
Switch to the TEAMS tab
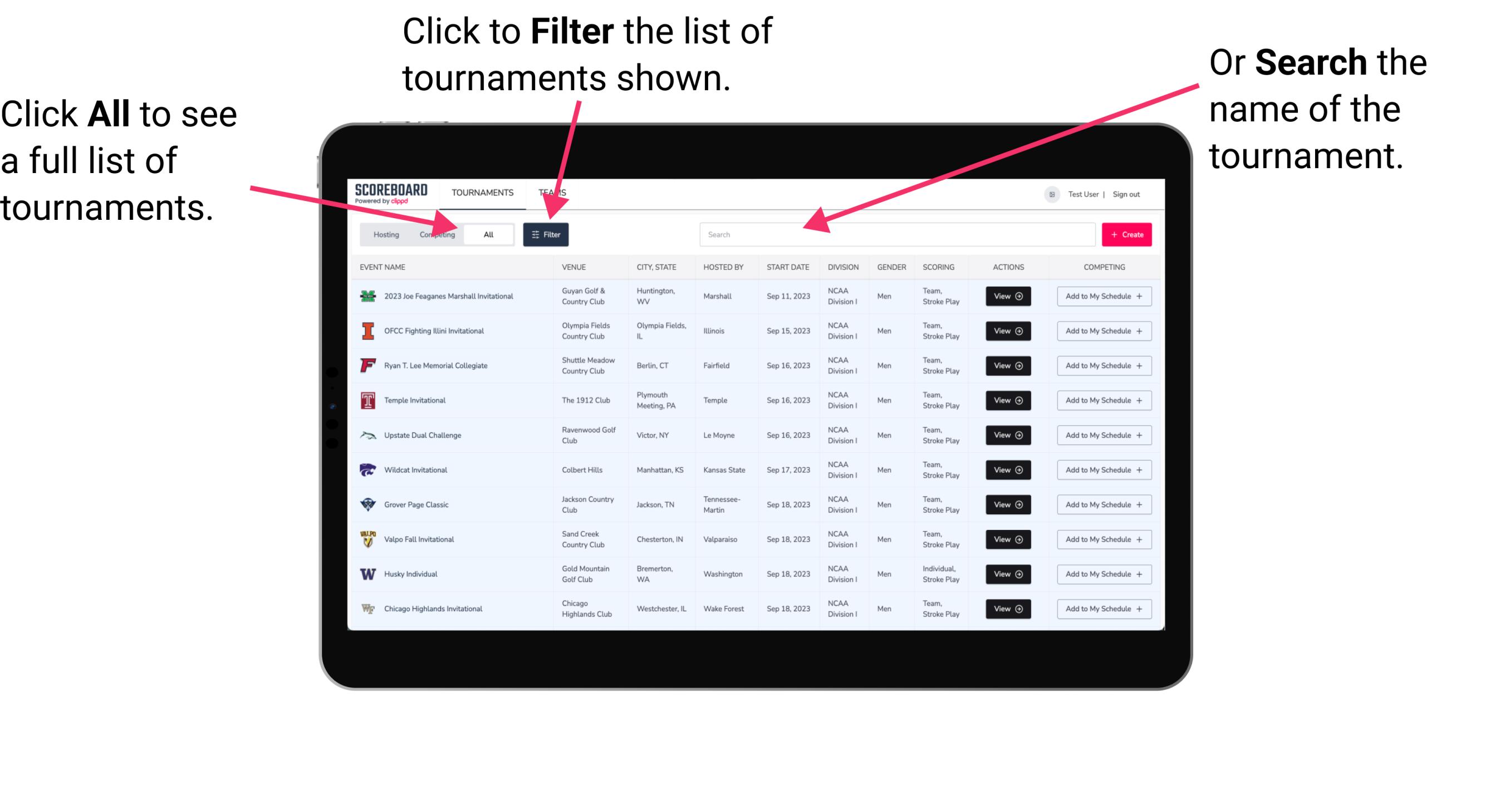(x=553, y=192)
